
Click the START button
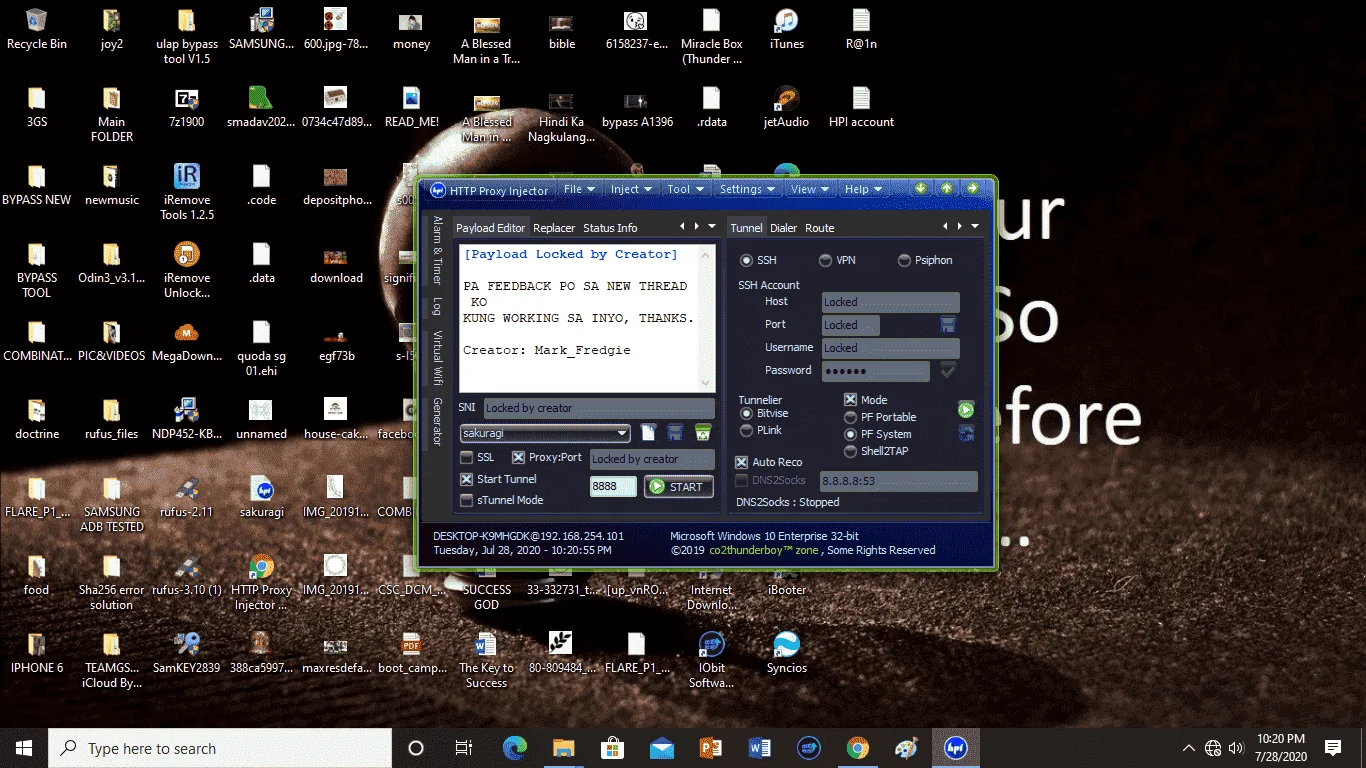(x=679, y=487)
